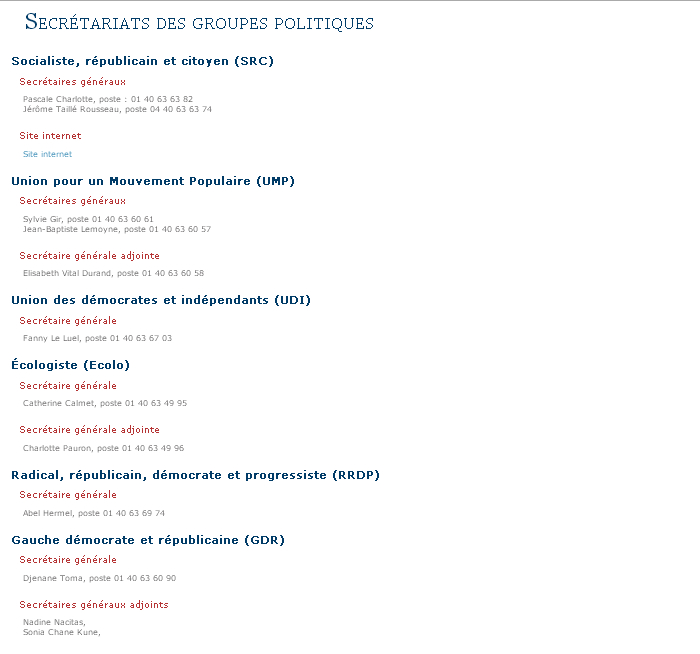700x654 pixels.
Task: Select the name Sonia Chane Kune
Action: pyautogui.click(x=61, y=632)
